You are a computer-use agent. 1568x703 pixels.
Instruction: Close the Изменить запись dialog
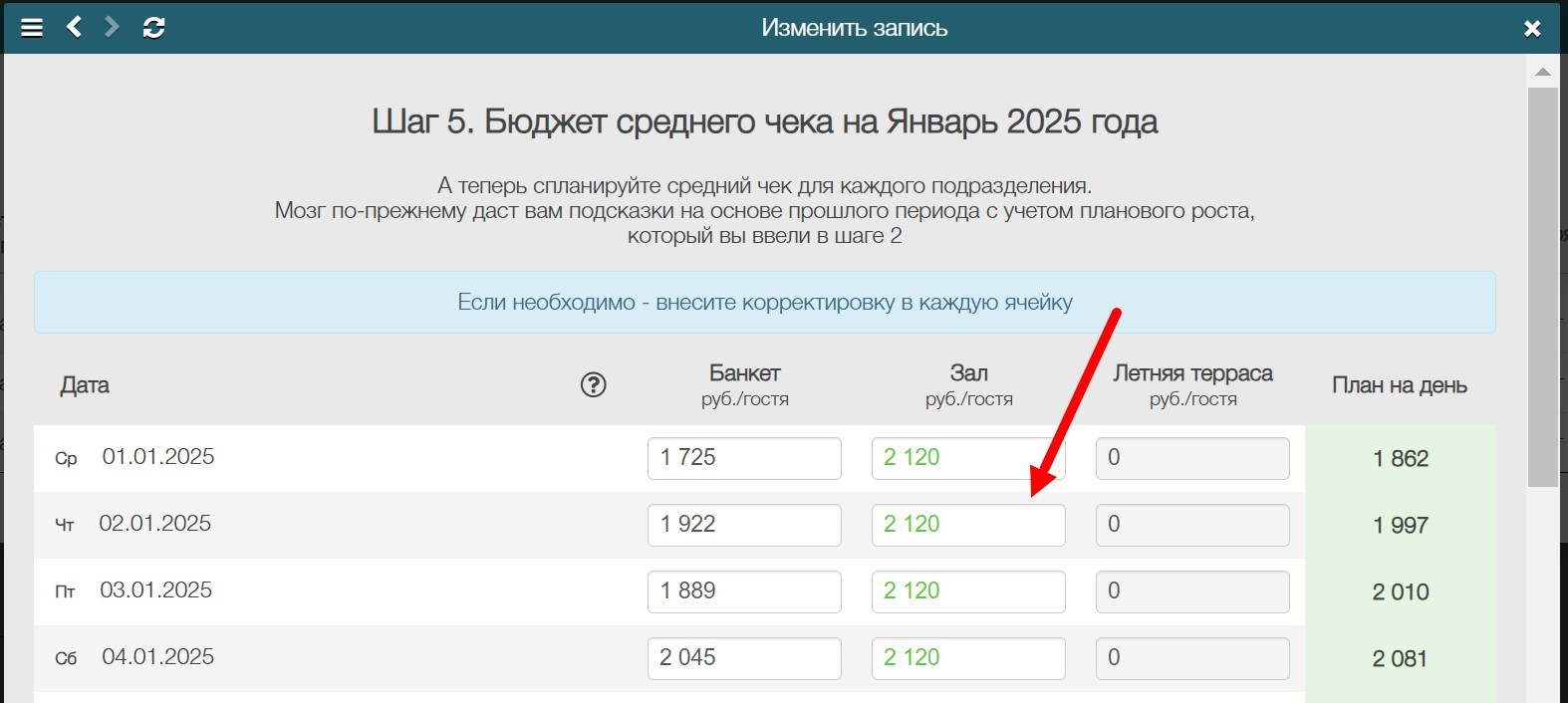1532,29
